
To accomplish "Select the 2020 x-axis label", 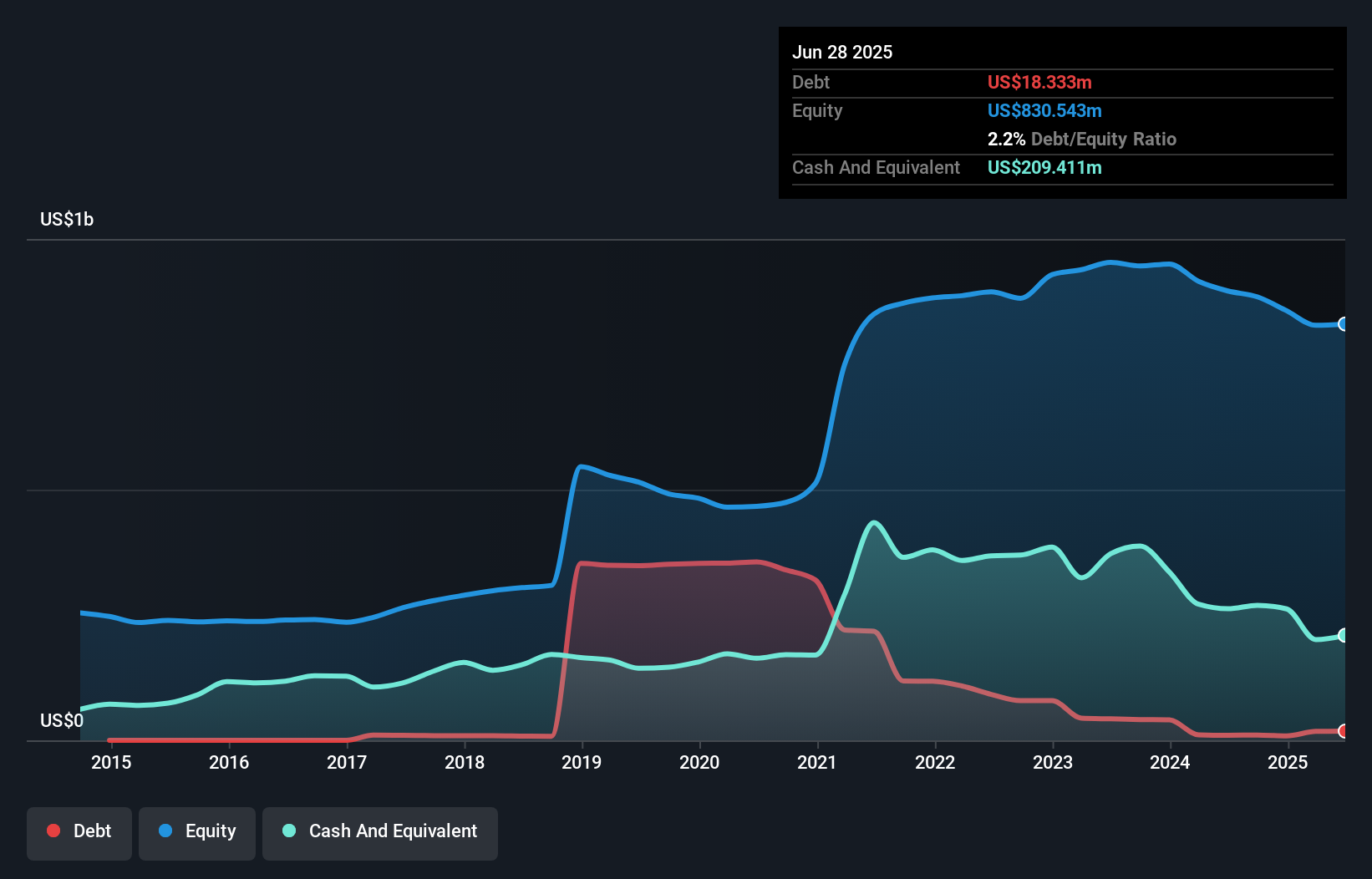I will point(699,762).
